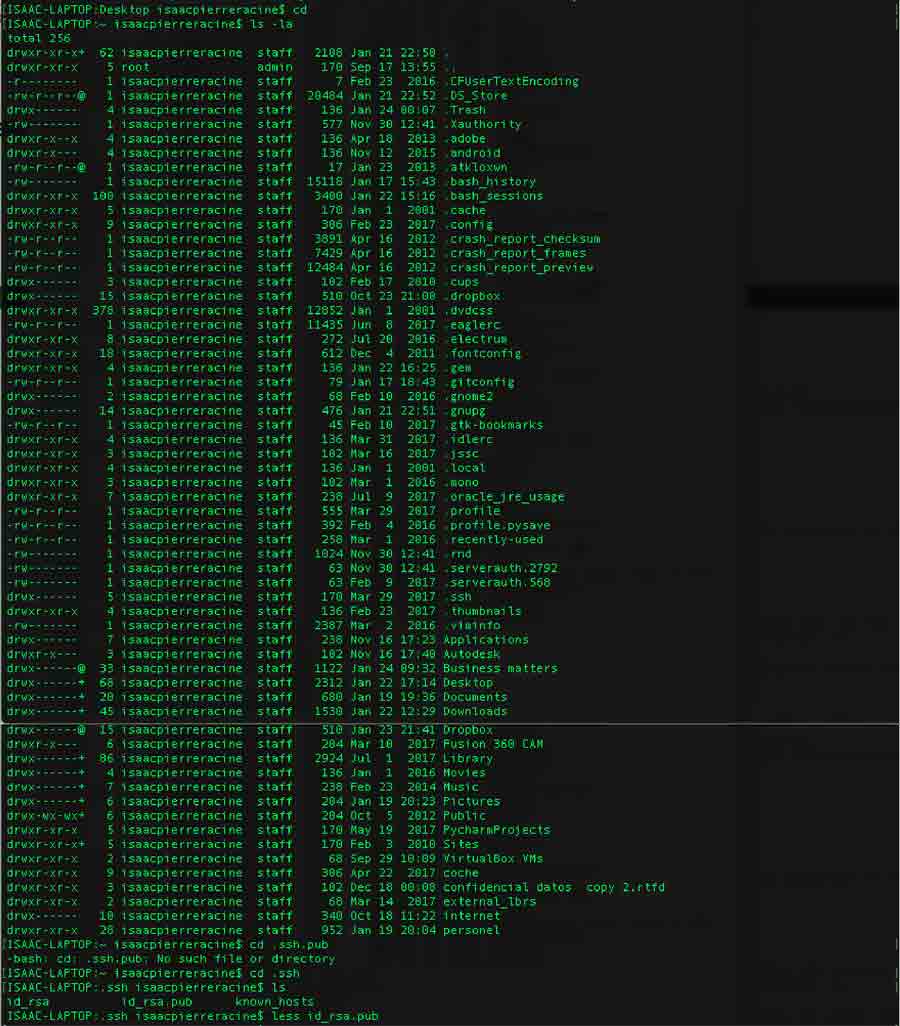Select the PycharmProjects folder name
Viewport: 900px width, 1026px height.
click(496, 829)
